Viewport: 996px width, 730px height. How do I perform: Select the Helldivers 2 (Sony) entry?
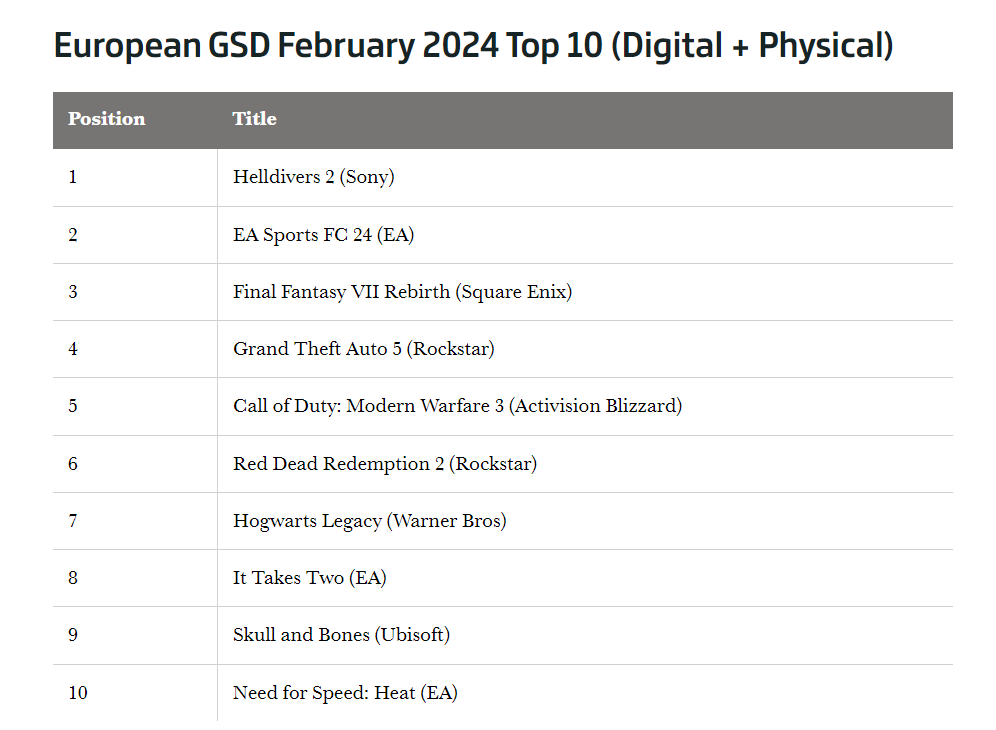tap(313, 177)
